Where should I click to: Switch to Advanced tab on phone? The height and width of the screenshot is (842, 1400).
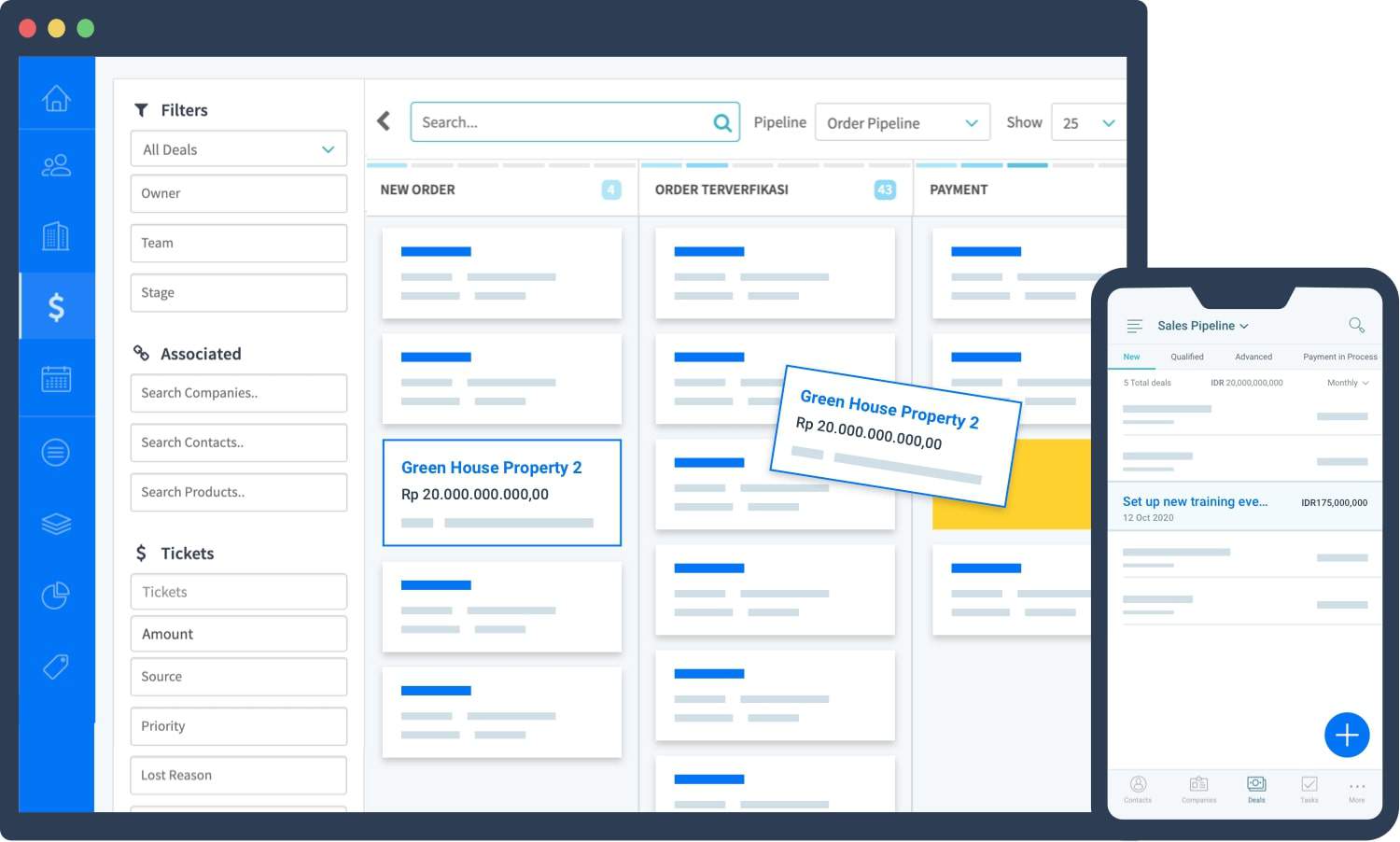[x=1253, y=357]
